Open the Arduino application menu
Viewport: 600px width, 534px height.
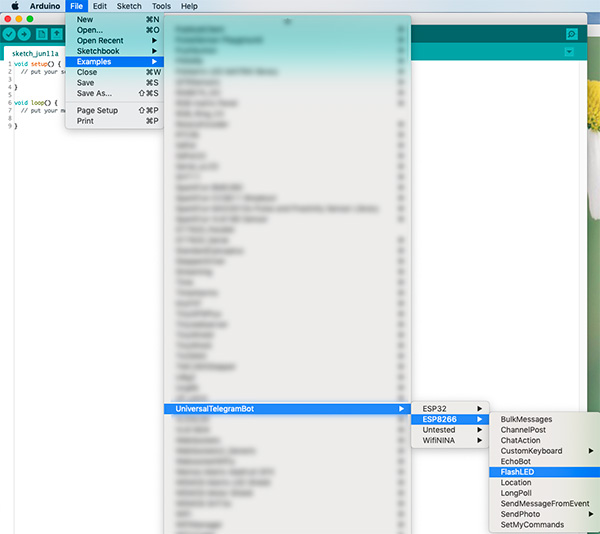point(45,6)
